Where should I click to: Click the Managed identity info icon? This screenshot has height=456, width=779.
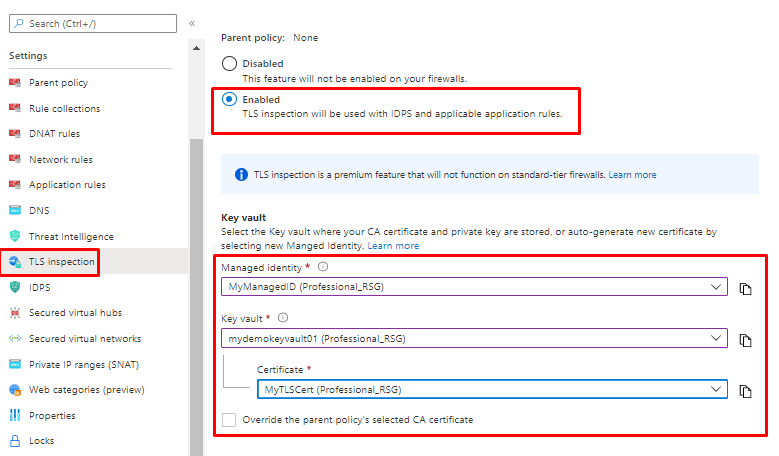323,268
